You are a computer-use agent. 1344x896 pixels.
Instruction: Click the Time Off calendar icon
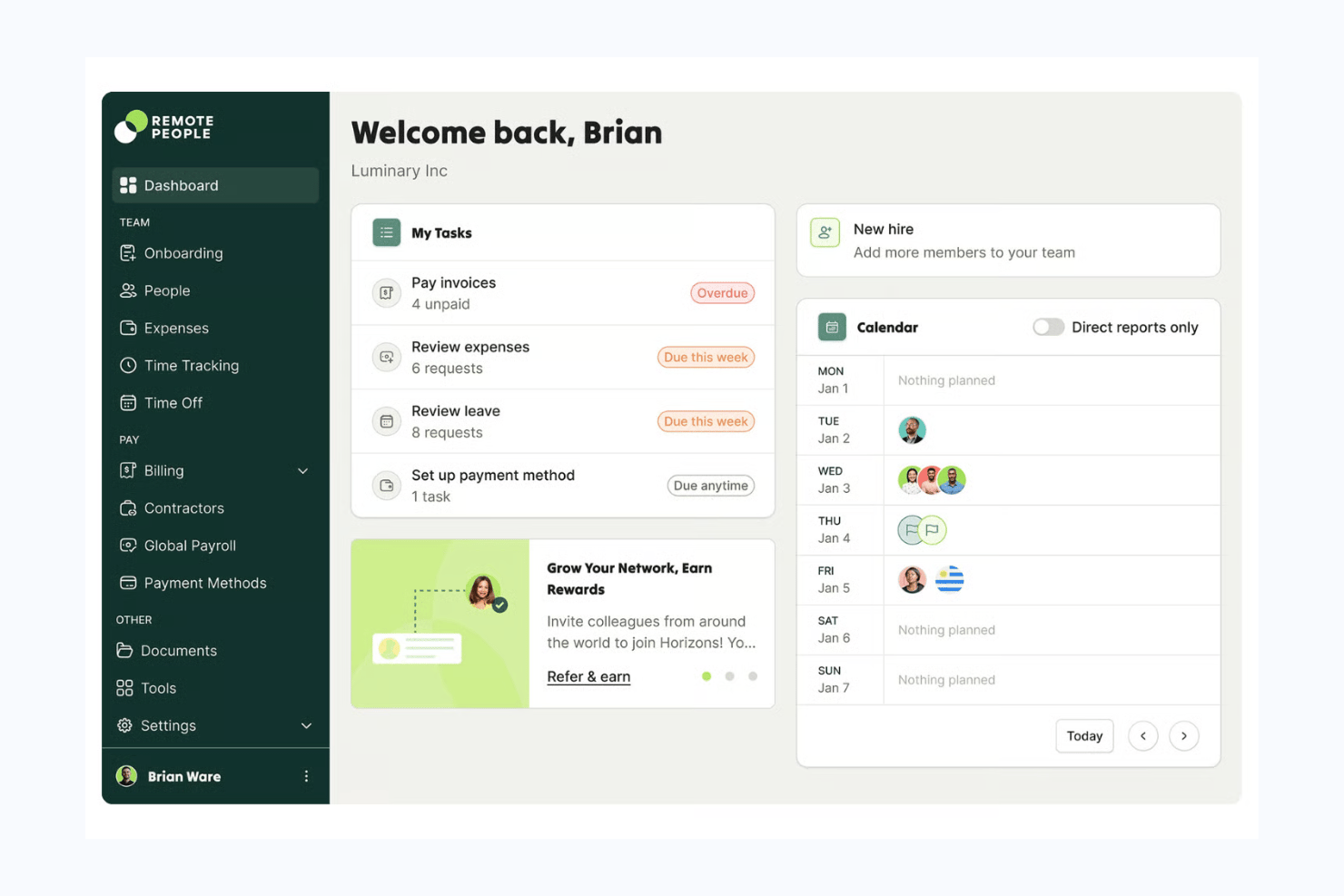pos(128,402)
